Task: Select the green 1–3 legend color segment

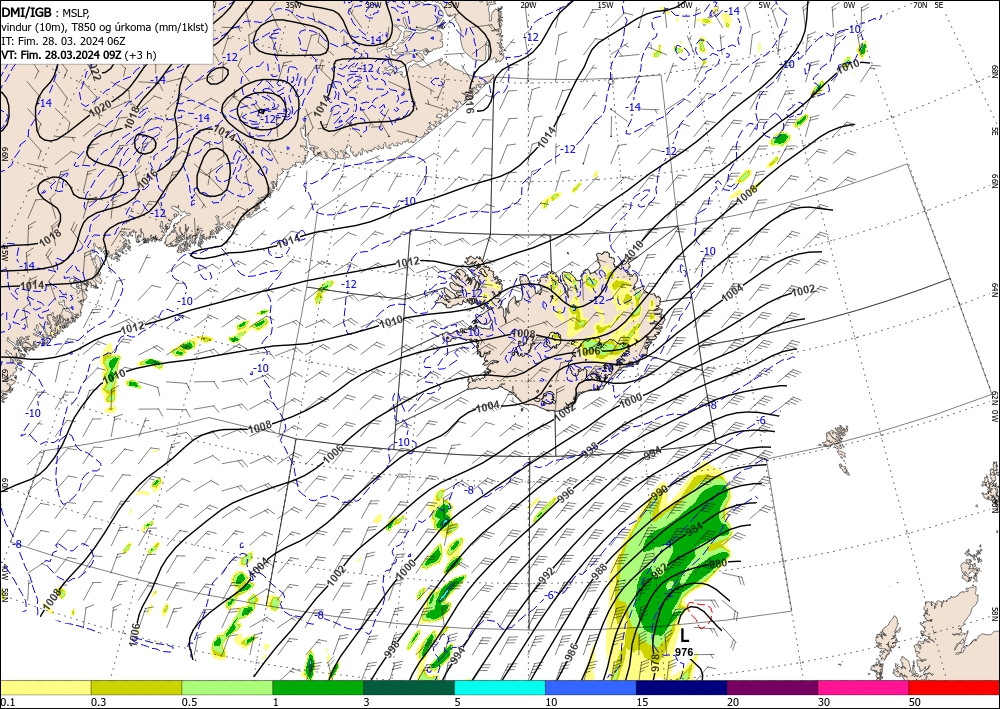Action: point(318,687)
